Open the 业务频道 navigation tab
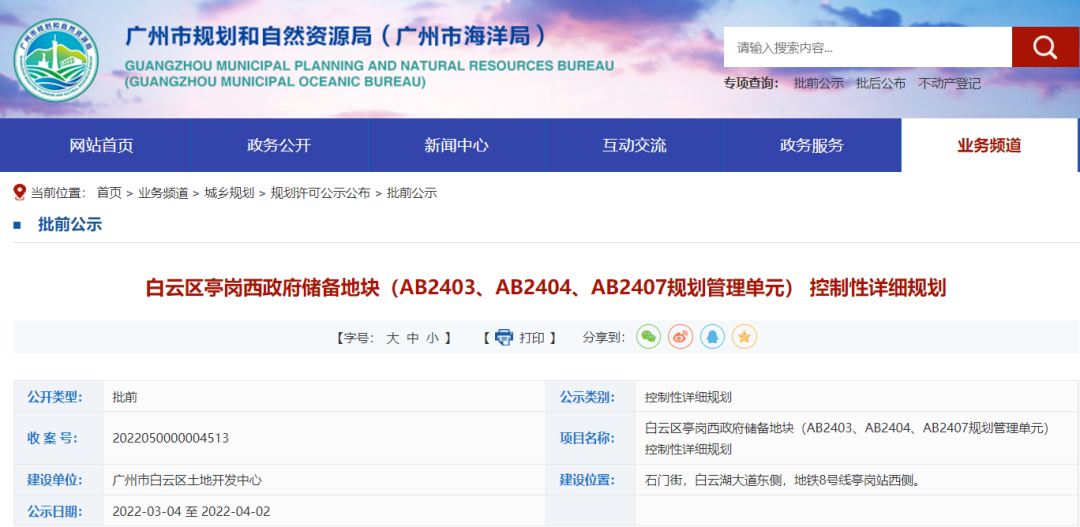Viewport: 1080px width, 527px height. click(x=990, y=145)
